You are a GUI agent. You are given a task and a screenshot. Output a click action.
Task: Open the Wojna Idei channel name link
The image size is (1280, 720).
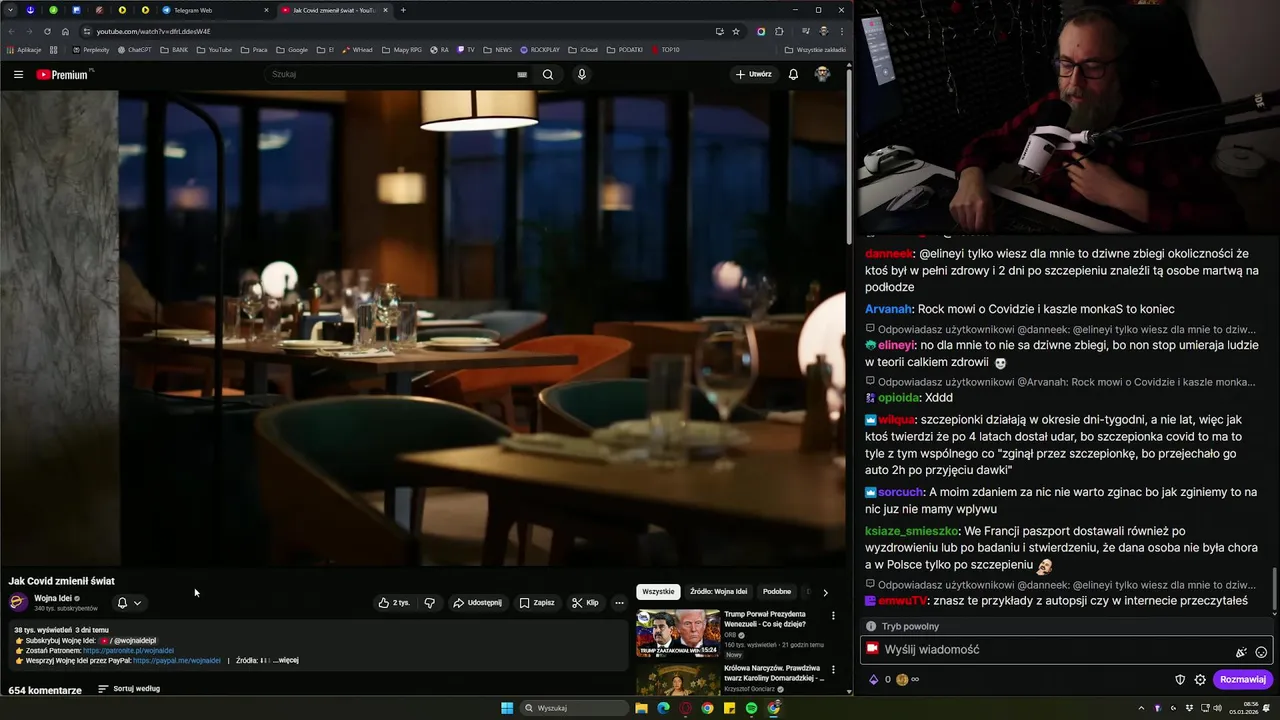pyautogui.click(x=53, y=598)
